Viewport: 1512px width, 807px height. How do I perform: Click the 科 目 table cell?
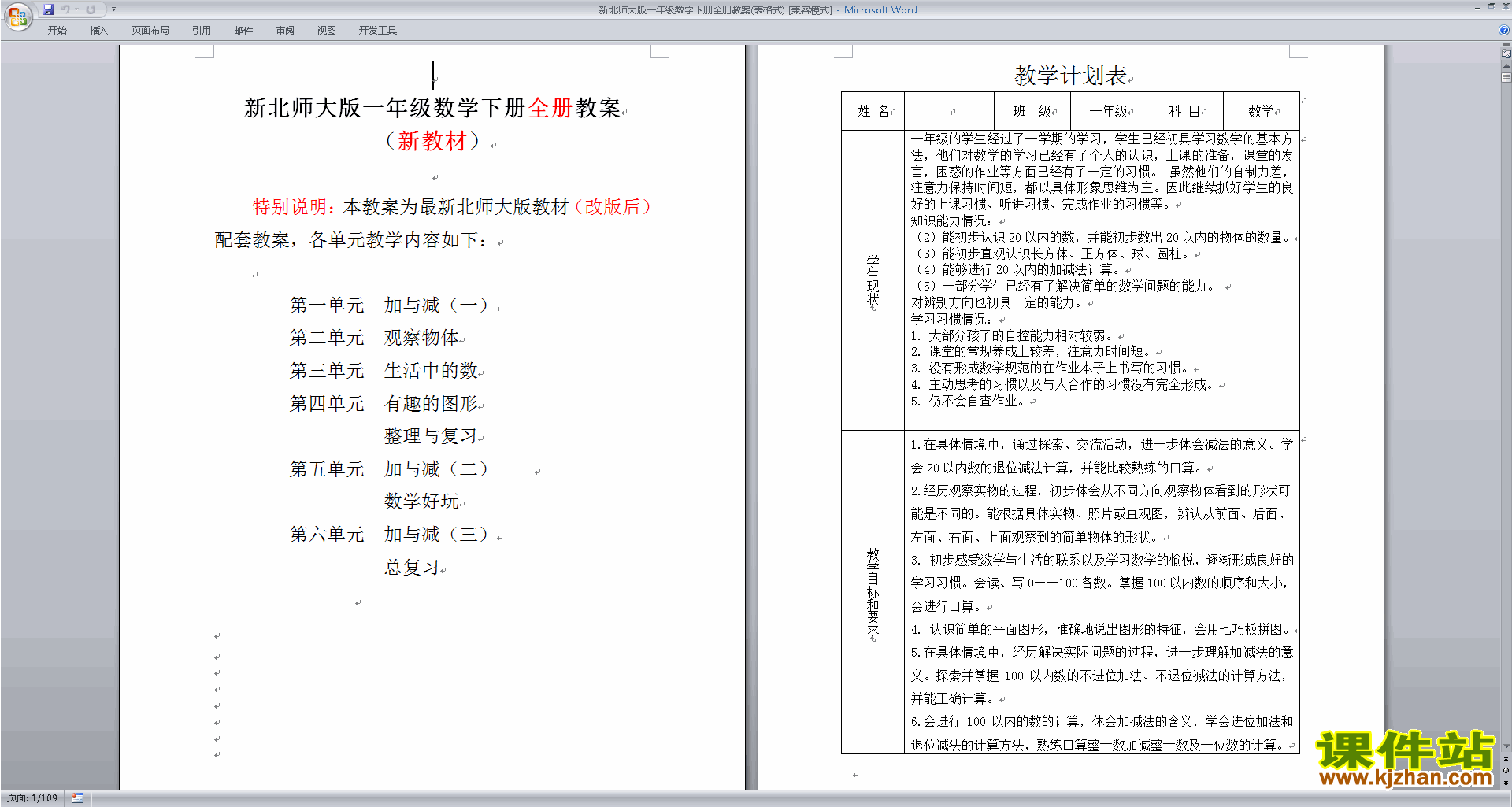1185,111
